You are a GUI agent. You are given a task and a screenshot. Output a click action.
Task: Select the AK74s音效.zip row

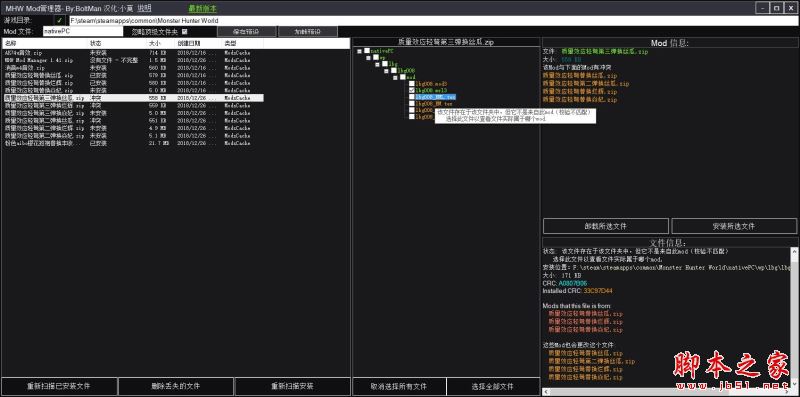click(x=133, y=53)
